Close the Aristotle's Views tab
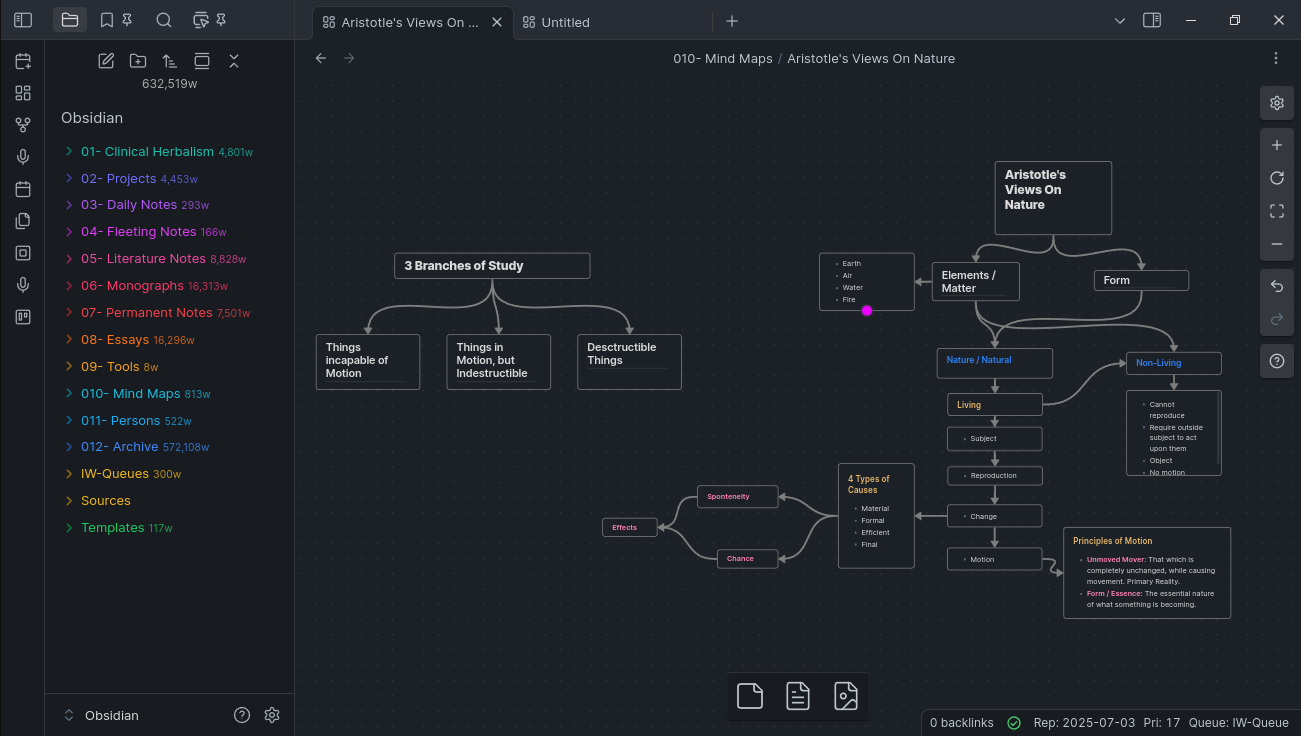Image resolution: width=1301 pixels, height=736 pixels. [497, 22]
